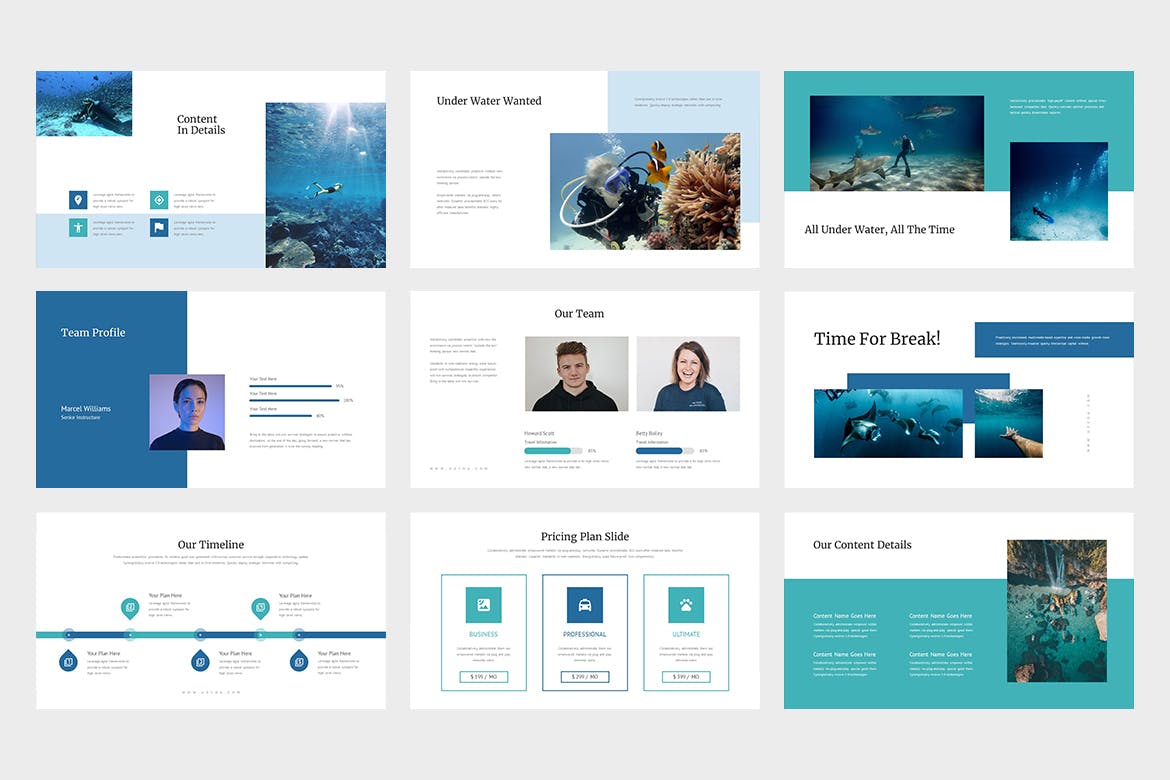
Task: Select the manta ray underwater photo
Action: click(x=888, y=423)
